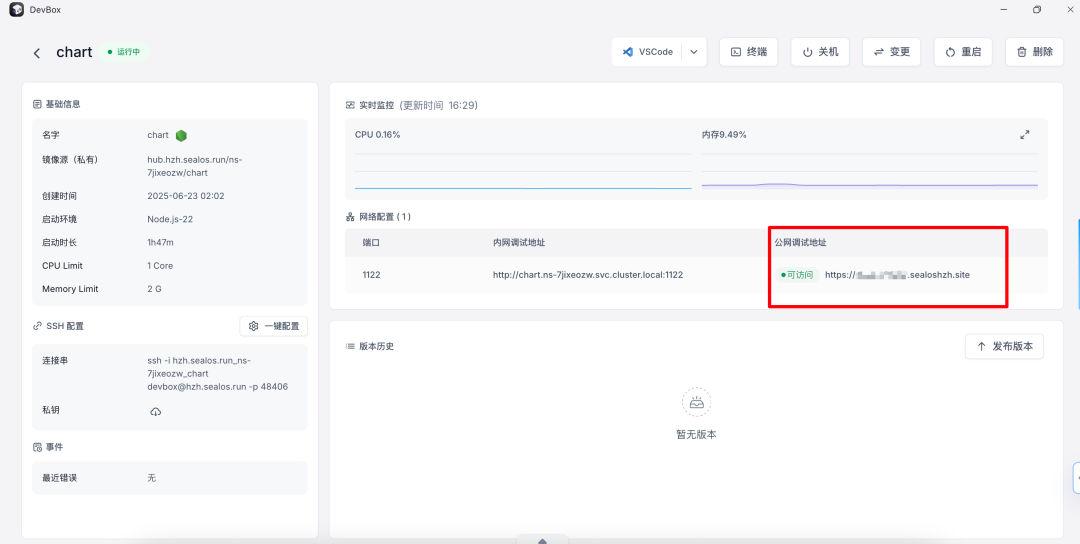Screen dimensions: 1080x544
Task: Click the 基础信息 section icon
Action: 37,104
